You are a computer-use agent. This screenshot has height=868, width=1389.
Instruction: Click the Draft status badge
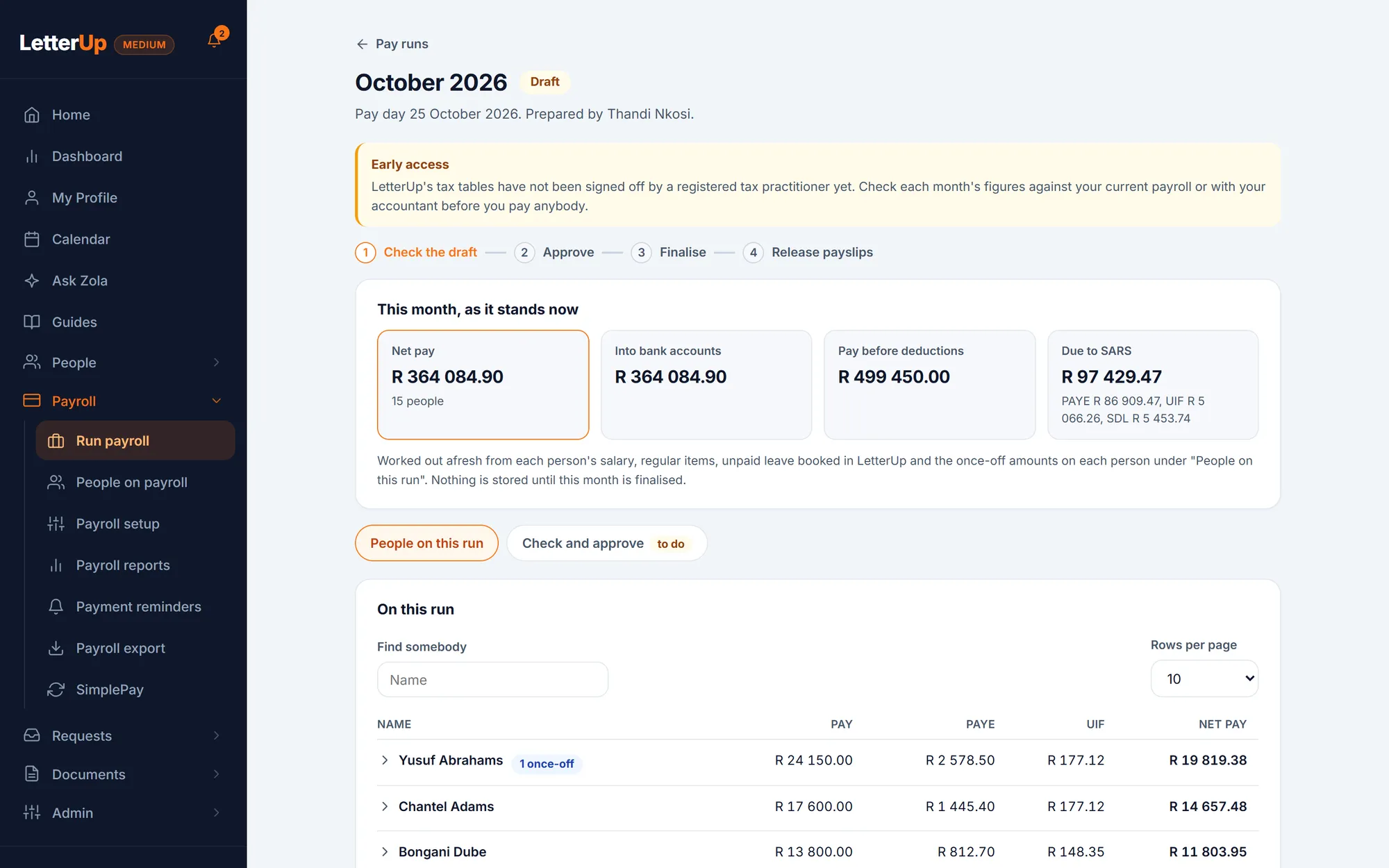(544, 82)
